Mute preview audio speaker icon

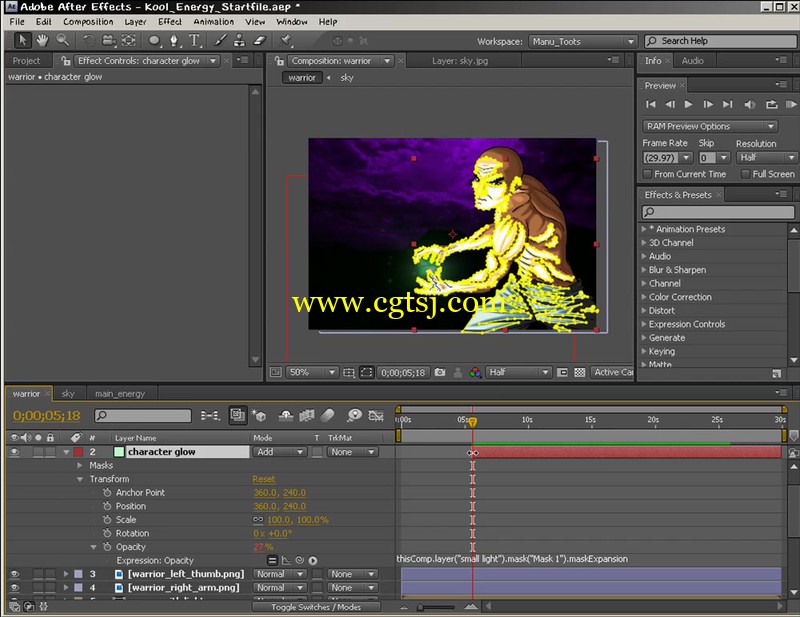point(749,105)
